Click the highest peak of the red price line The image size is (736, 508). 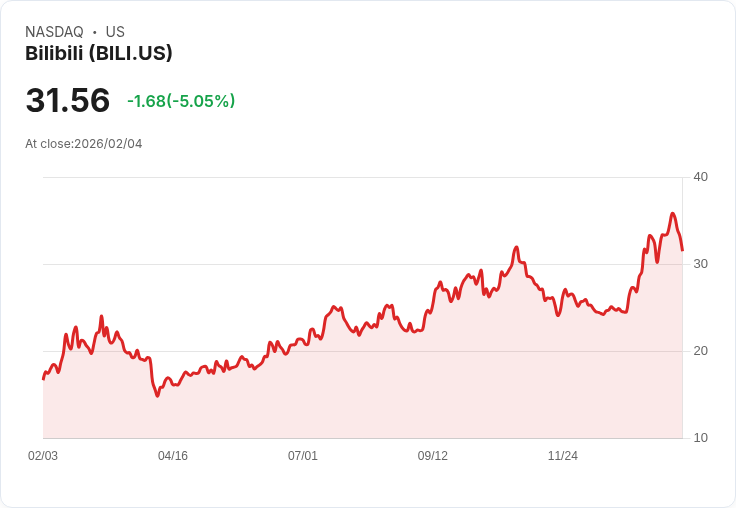tap(673, 213)
